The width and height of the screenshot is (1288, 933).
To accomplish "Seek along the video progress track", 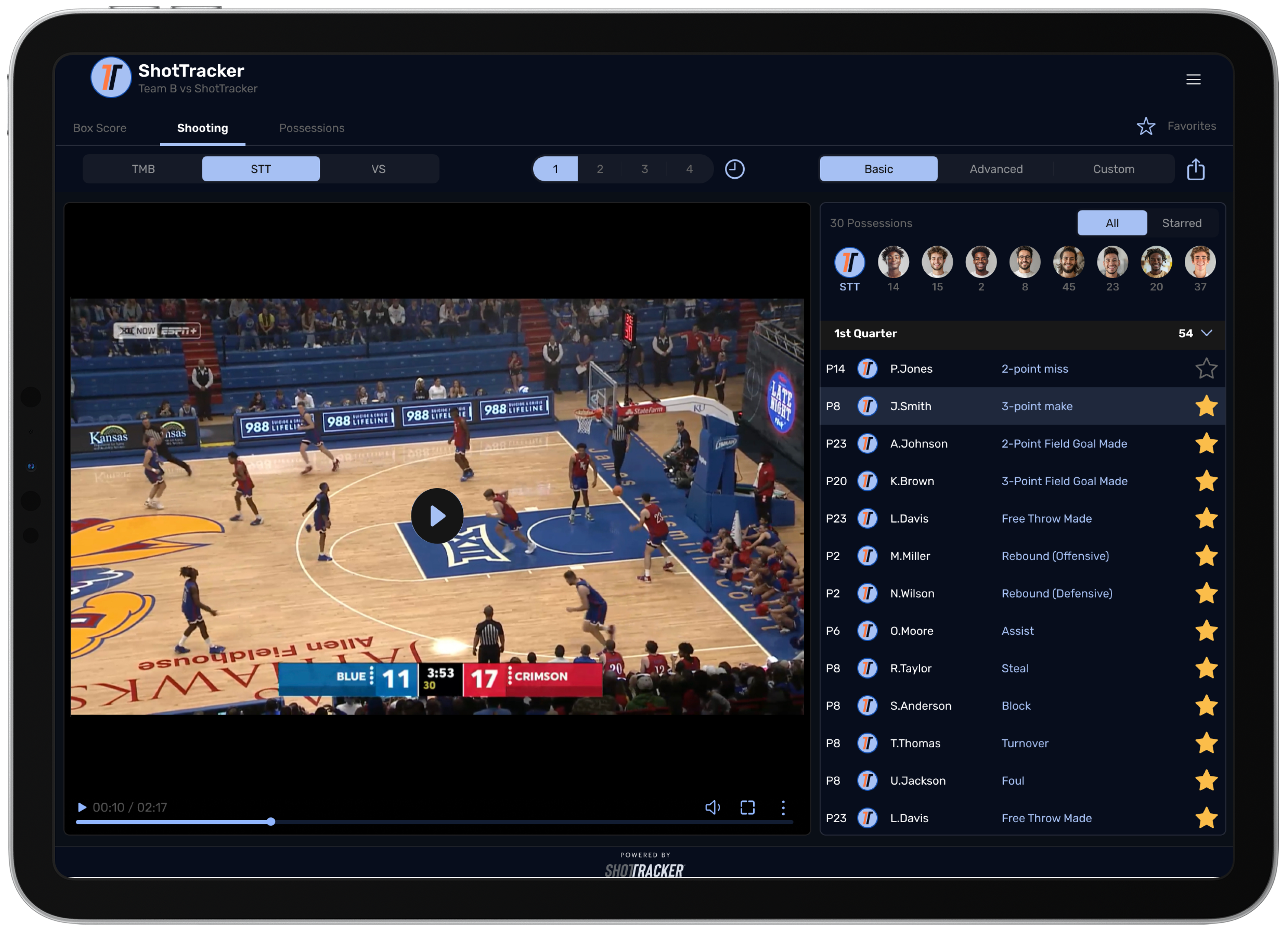I will pyautogui.click(x=435, y=821).
